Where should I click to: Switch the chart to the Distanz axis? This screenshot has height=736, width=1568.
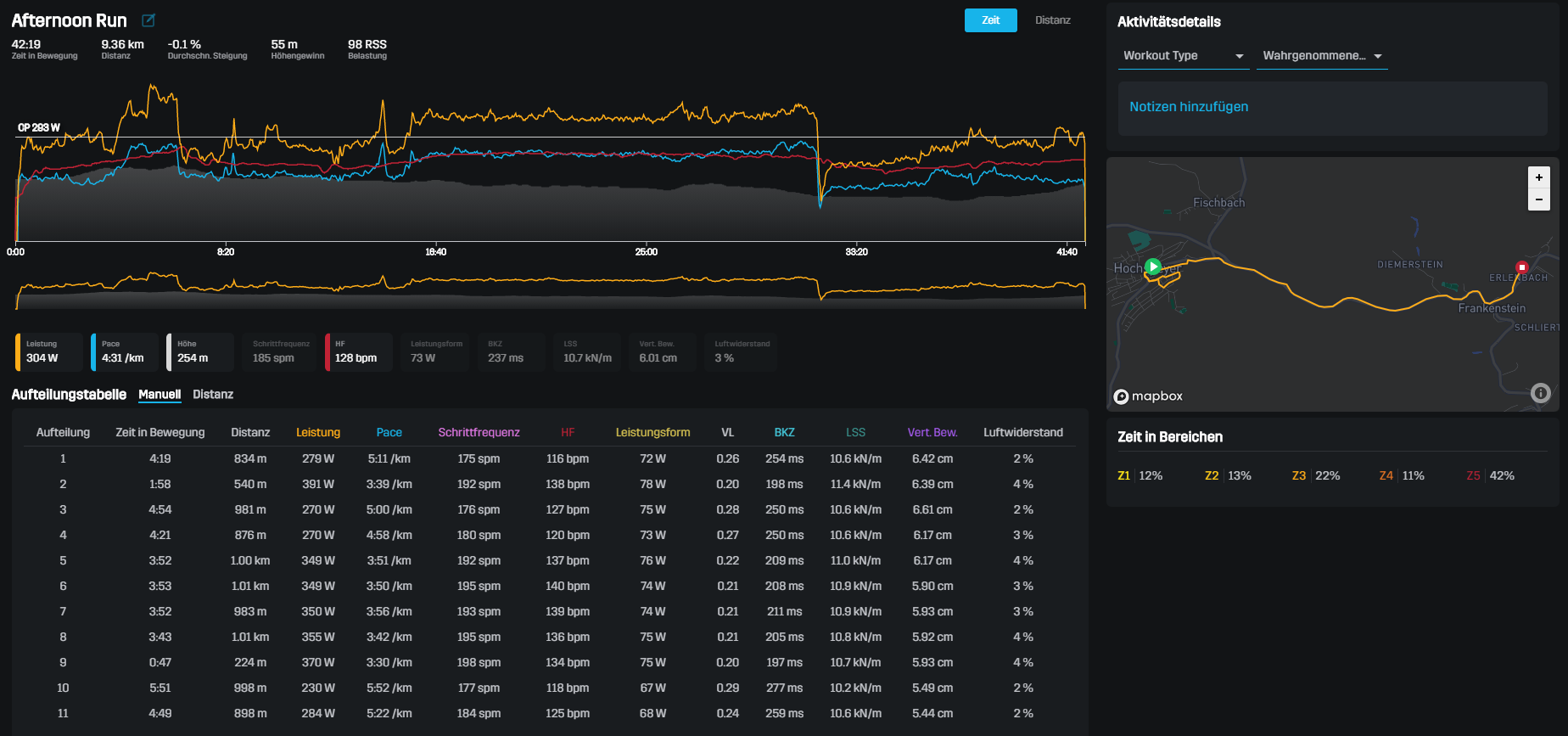1052,20
